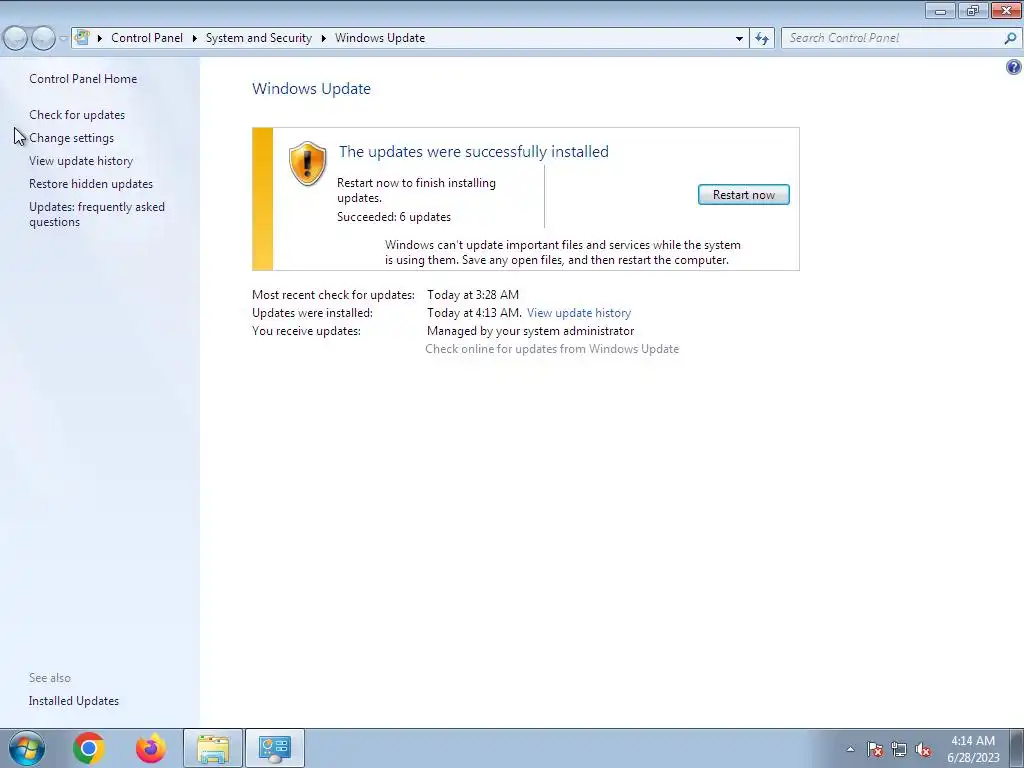Click the Control Panel address bar icon

coord(82,38)
